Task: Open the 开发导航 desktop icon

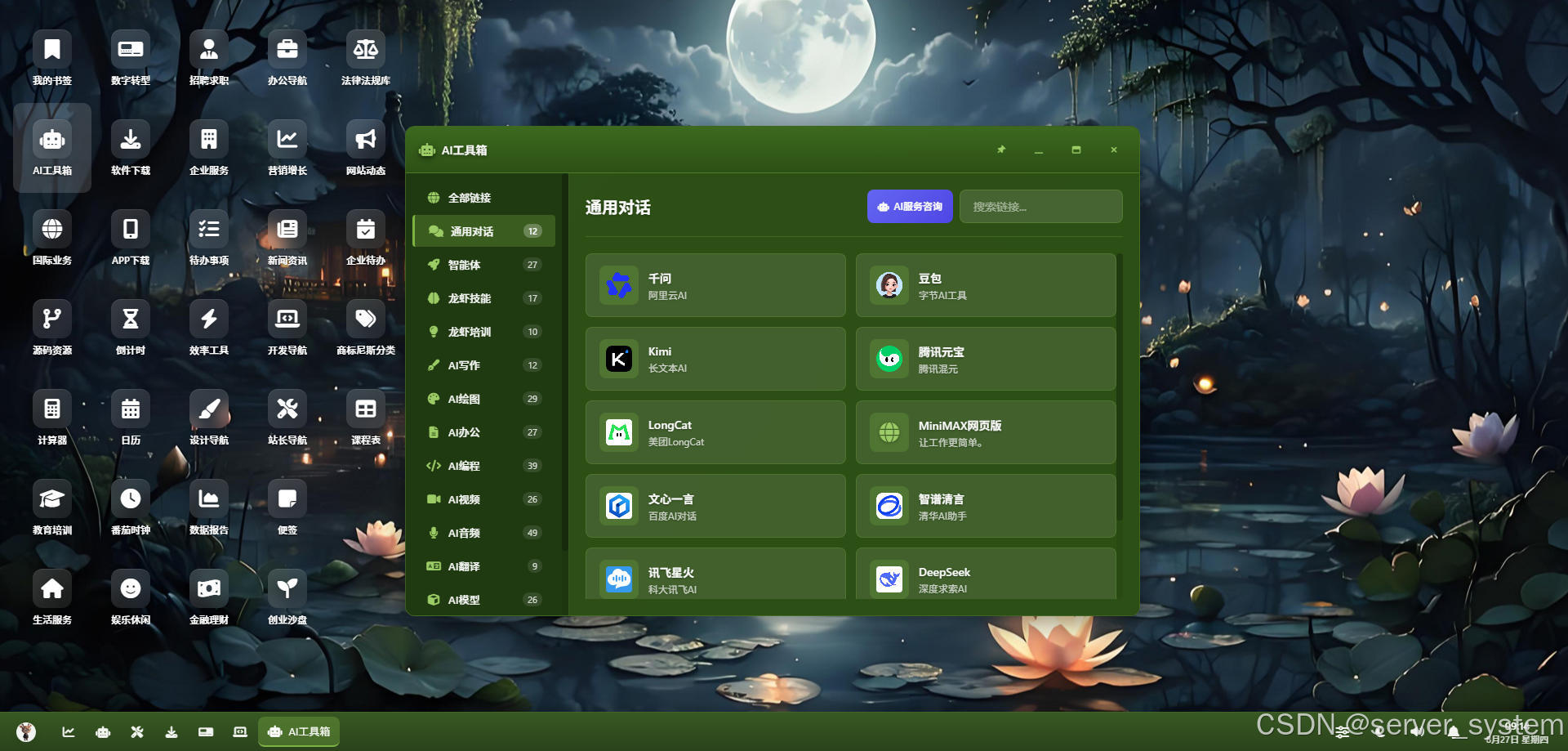Action: point(287,328)
